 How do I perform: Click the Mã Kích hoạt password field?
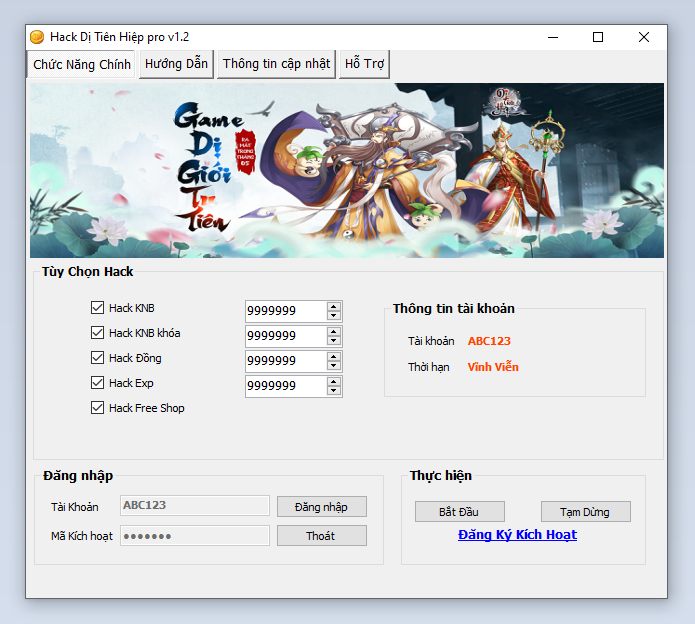click(195, 536)
